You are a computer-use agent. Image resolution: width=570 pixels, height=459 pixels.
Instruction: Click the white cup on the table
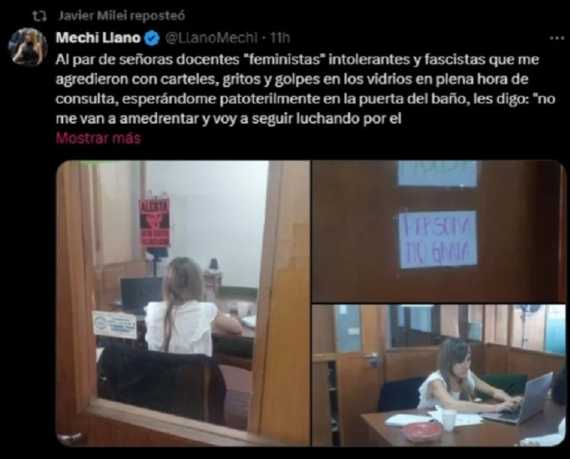(449, 420)
